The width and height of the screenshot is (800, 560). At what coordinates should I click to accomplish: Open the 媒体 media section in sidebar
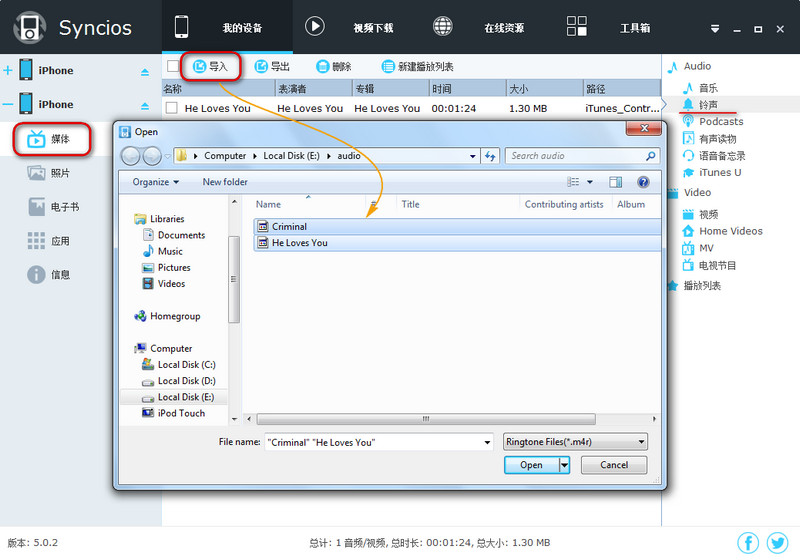tap(49, 139)
